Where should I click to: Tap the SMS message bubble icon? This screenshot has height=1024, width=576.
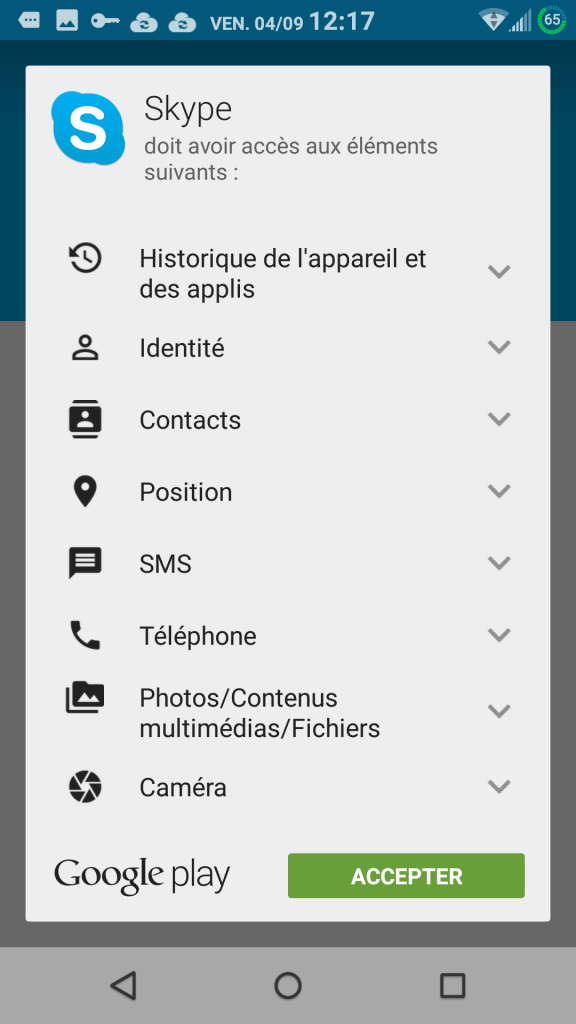pos(86,563)
